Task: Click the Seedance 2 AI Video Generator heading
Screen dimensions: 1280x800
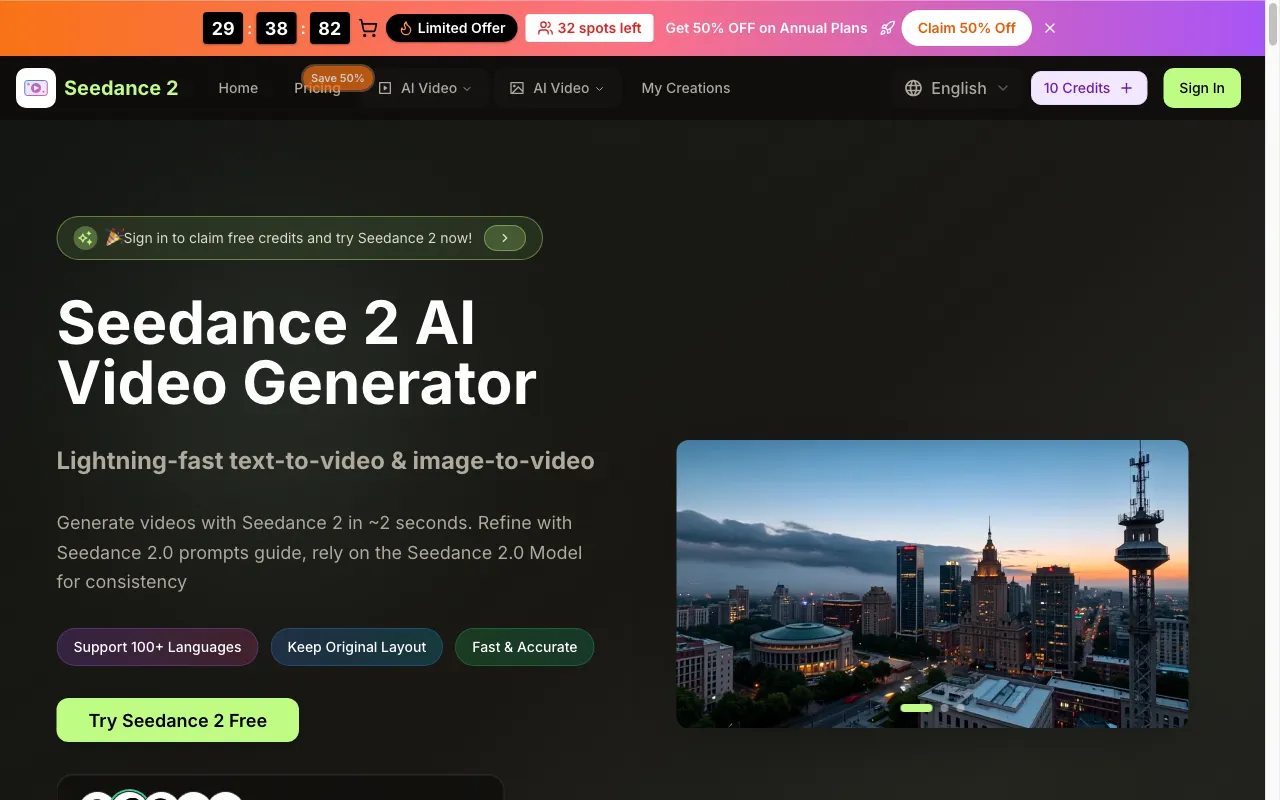Action: pyautogui.click(x=297, y=352)
